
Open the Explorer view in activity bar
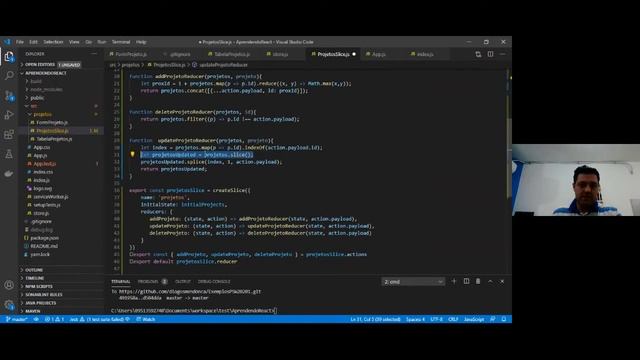pyautogui.click(x=9, y=56)
